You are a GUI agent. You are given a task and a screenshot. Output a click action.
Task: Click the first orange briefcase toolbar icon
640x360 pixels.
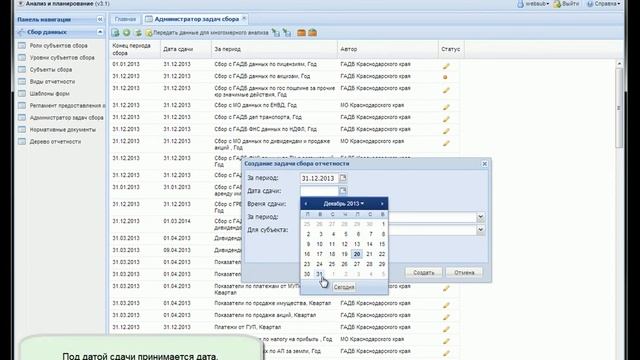301,33
